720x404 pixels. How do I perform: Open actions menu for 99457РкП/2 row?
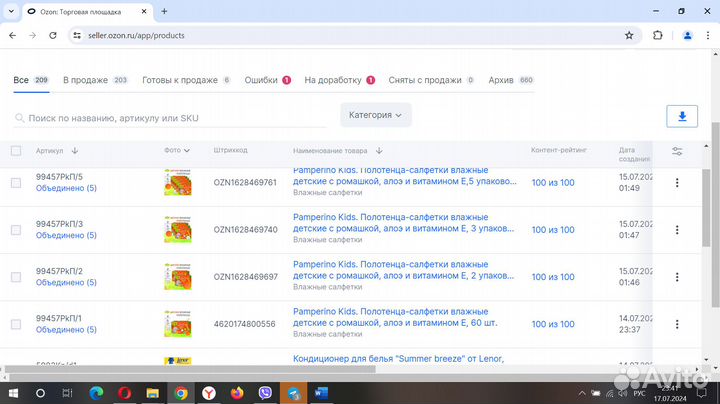tap(677, 277)
